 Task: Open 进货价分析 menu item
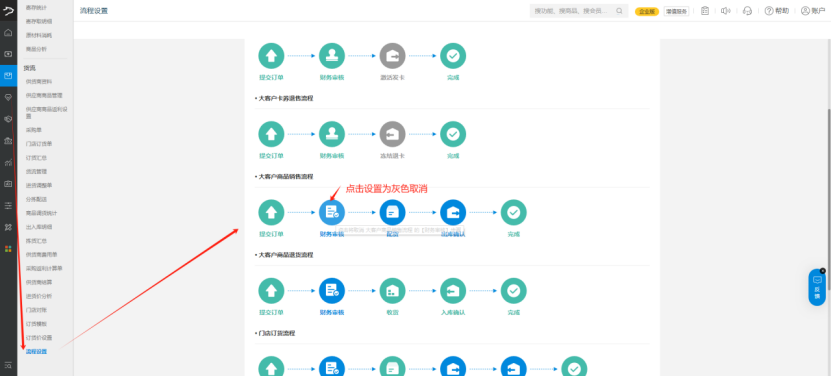(x=39, y=296)
